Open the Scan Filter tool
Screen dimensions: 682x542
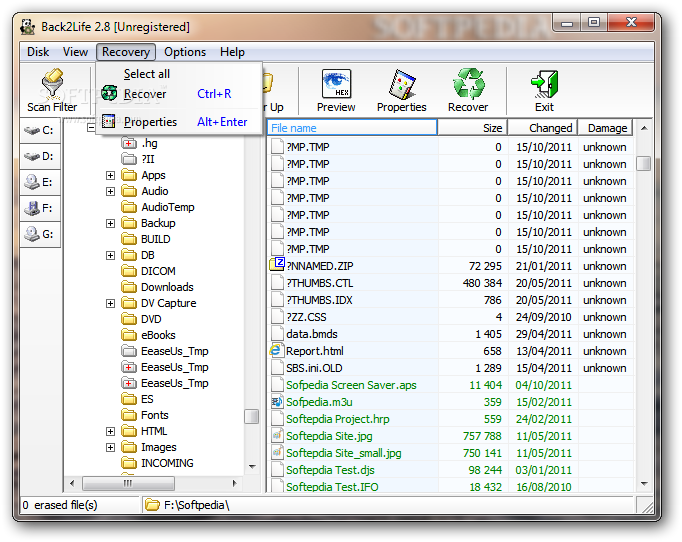[x=52, y=90]
